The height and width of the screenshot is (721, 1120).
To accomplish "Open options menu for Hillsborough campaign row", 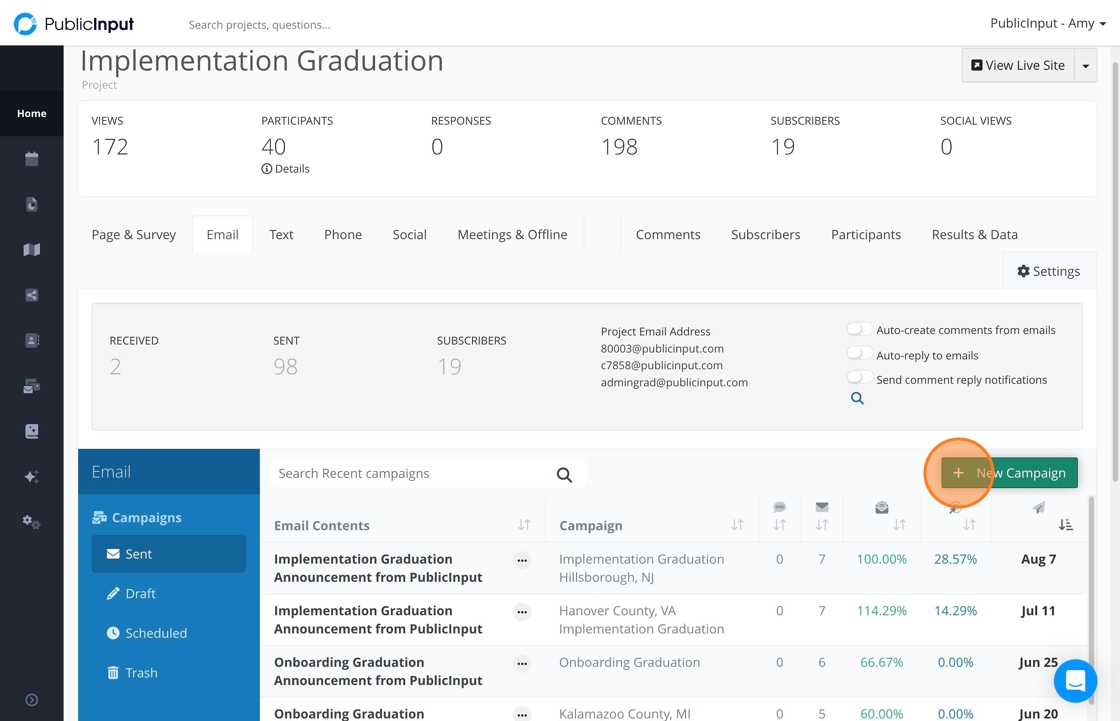I will click(x=522, y=561).
